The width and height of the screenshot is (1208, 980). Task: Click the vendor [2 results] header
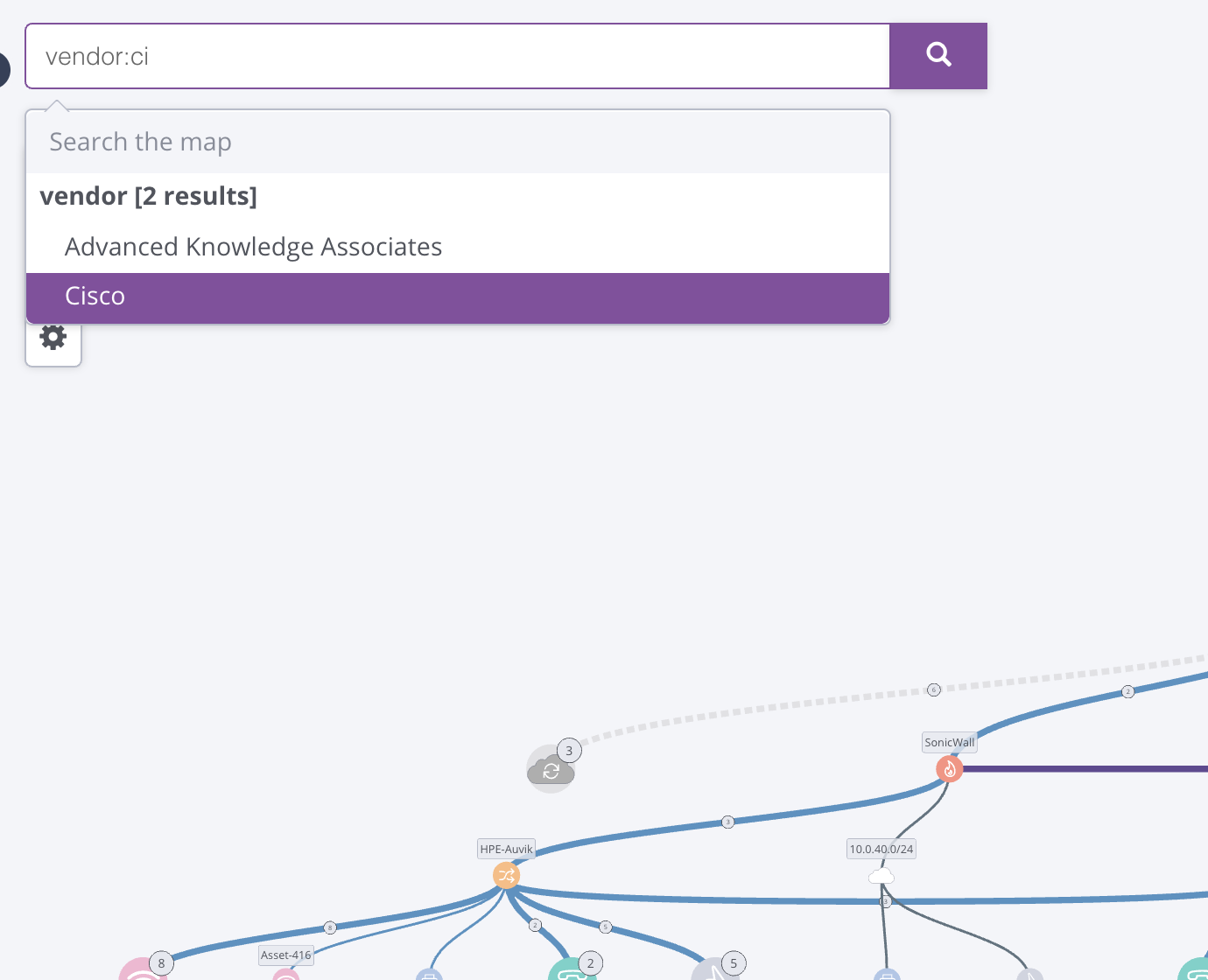pos(149,196)
